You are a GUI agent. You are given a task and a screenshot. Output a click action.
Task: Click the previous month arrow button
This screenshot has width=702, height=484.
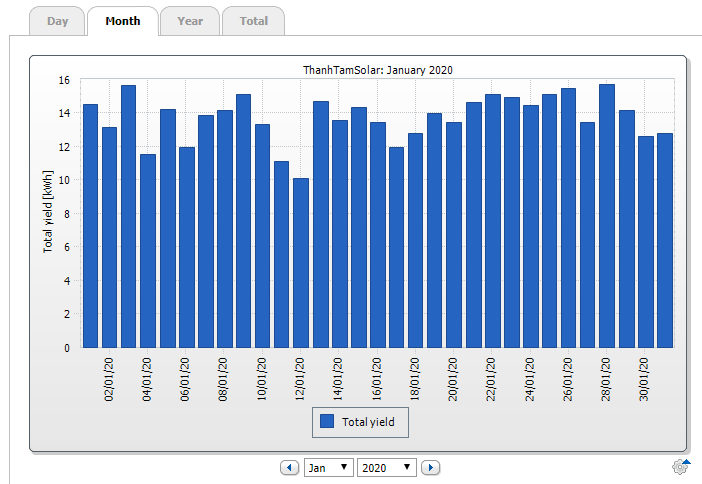[290, 467]
